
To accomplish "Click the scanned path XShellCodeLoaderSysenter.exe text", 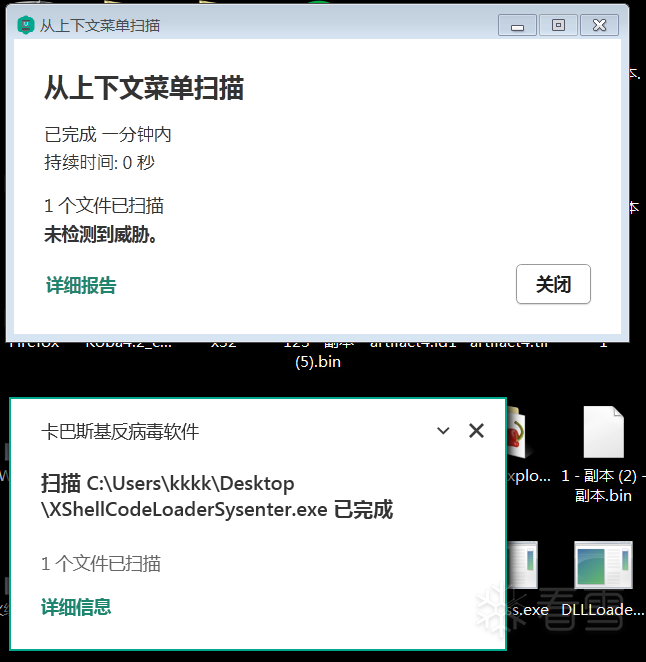I will [x=184, y=510].
